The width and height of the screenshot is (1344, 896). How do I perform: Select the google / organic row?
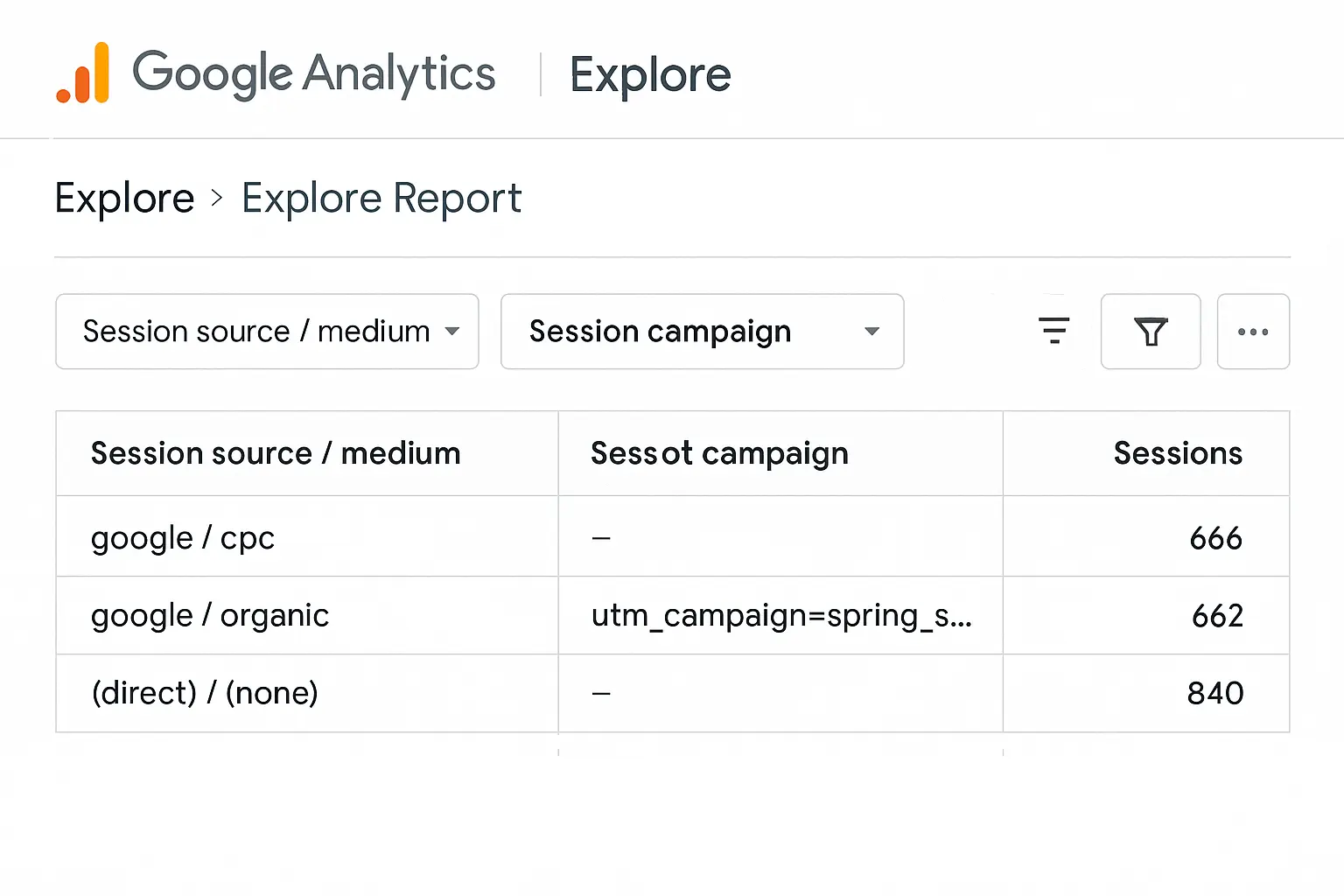coord(210,615)
